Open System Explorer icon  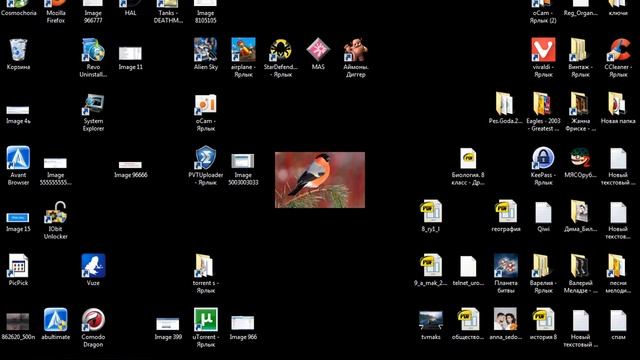(93, 104)
